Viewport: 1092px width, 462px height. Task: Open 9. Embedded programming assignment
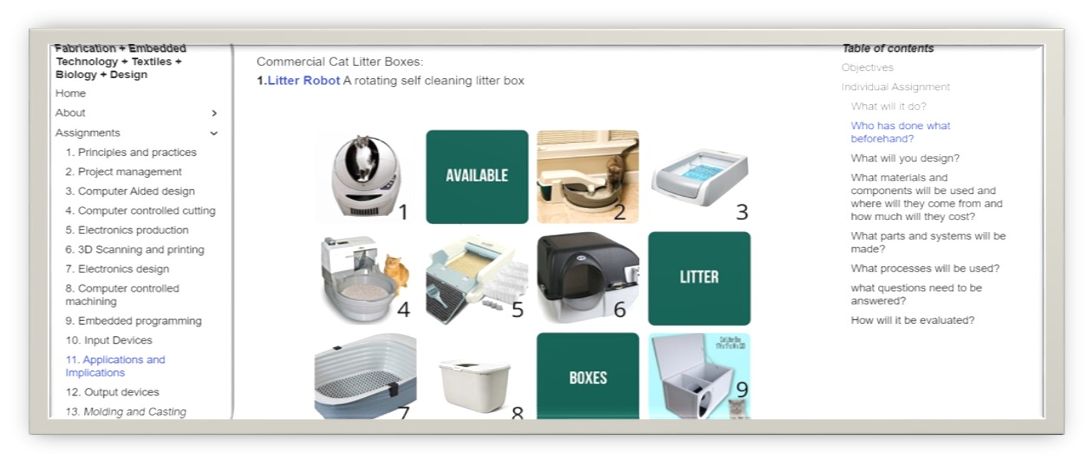point(134,321)
